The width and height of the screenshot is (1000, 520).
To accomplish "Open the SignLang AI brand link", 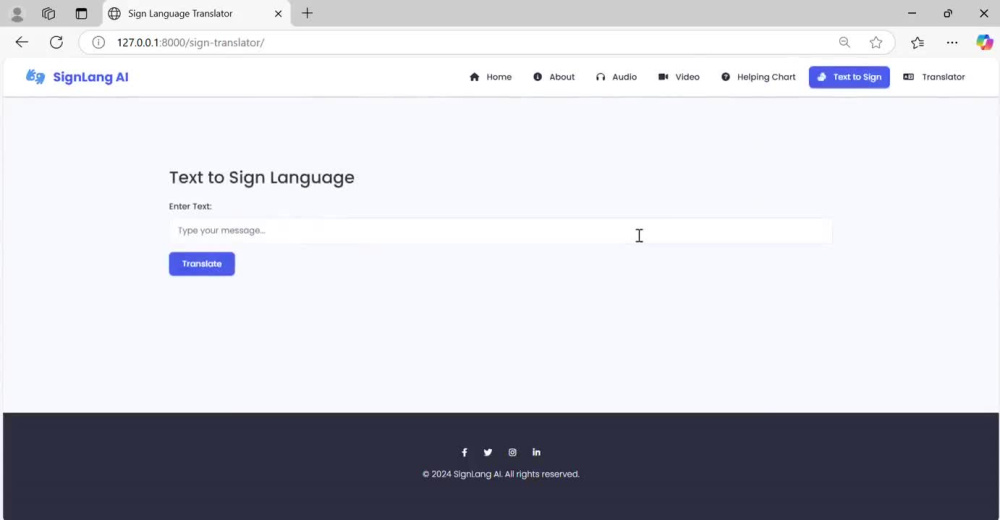I will point(77,77).
